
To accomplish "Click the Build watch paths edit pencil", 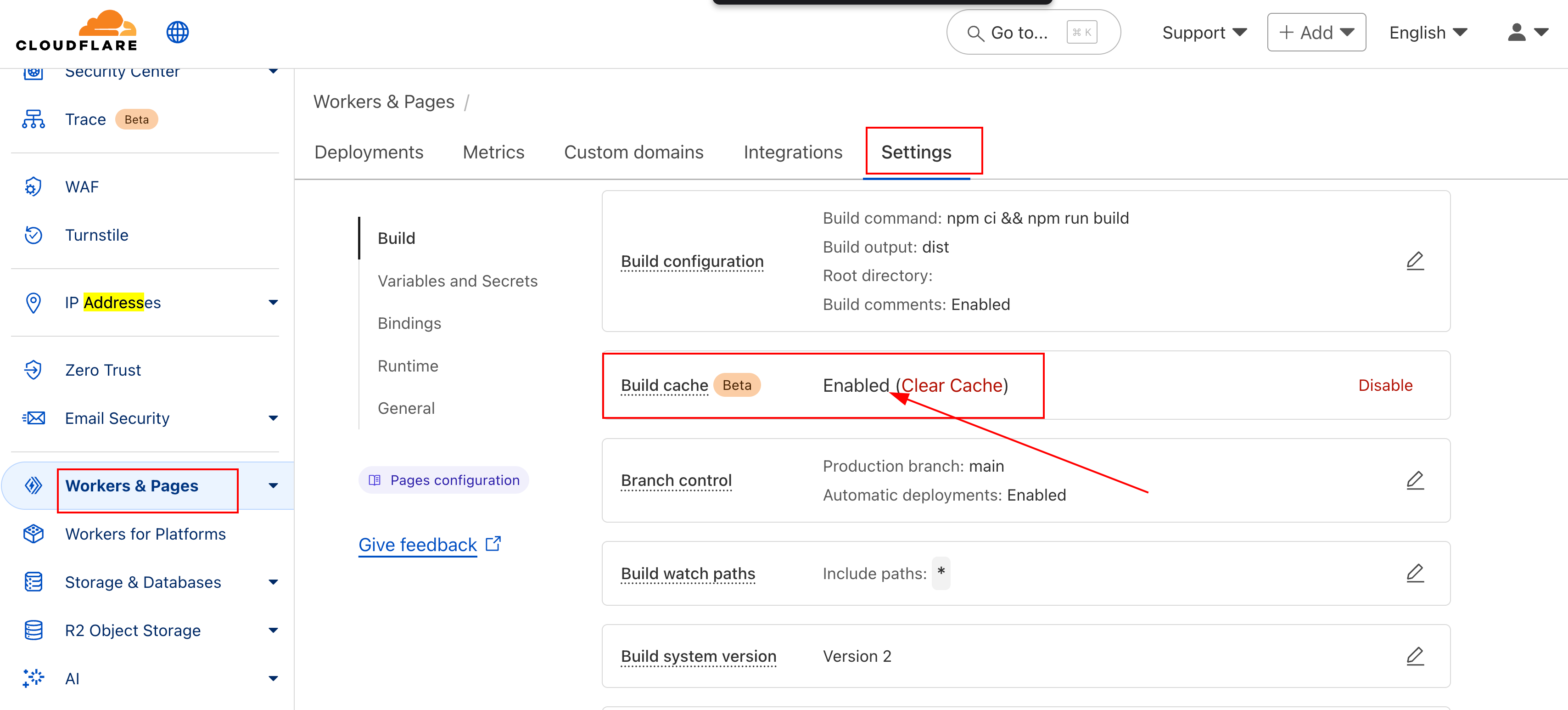I will pos(1415,573).
